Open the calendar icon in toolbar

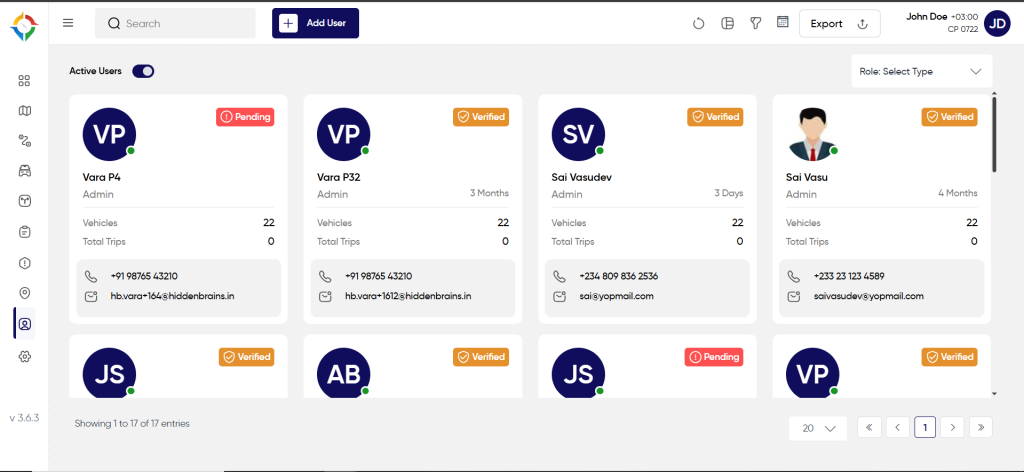point(782,22)
